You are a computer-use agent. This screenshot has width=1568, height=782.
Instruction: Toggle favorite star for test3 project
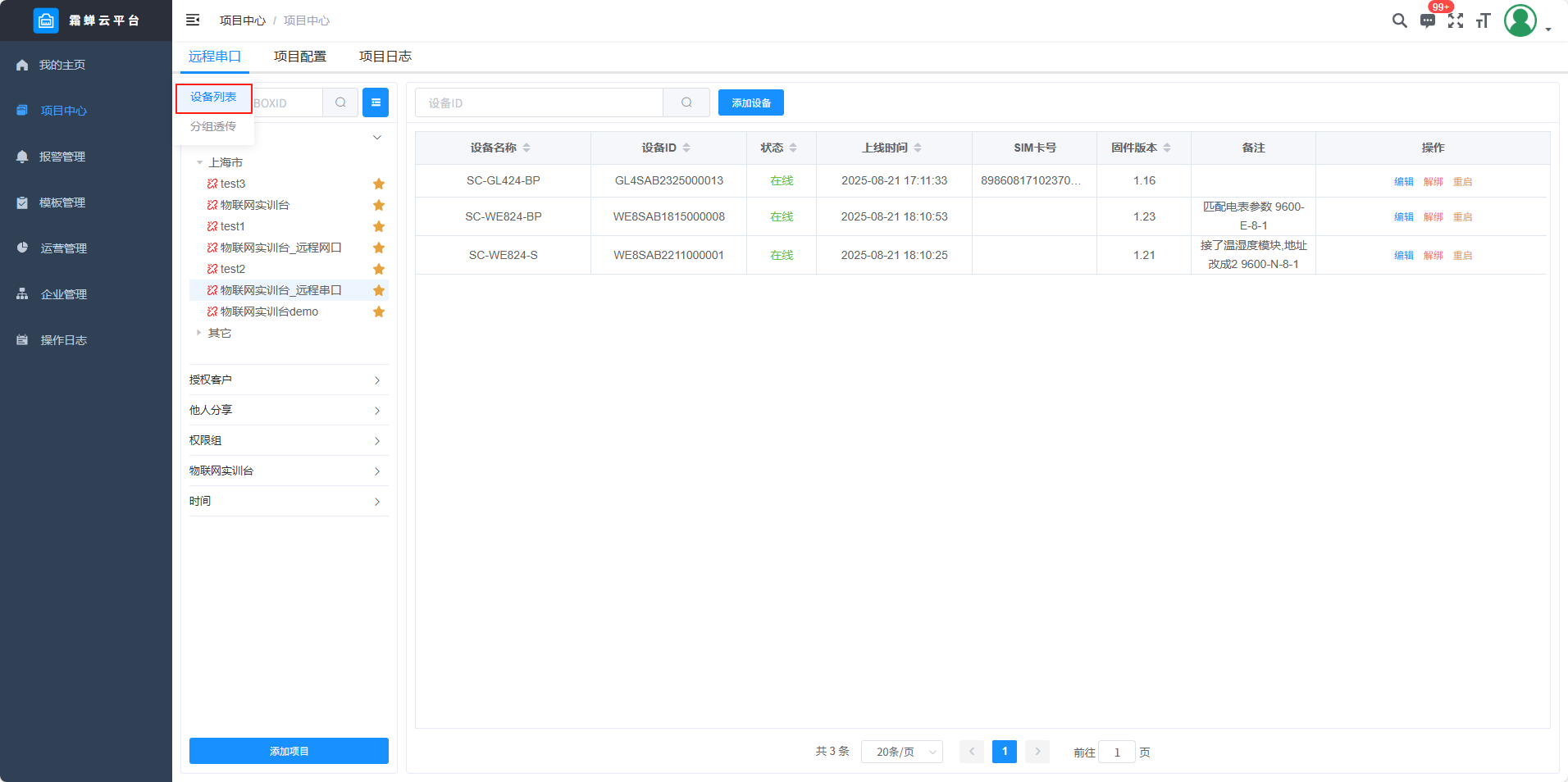click(379, 184)
